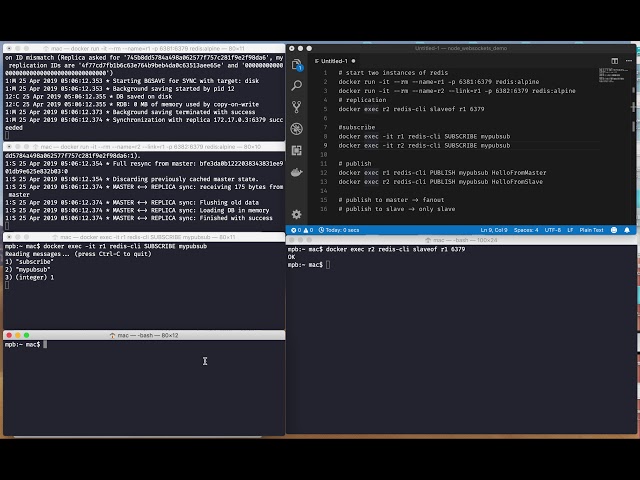This screenshot has width=640, height=480.
Task: Click editor line 9 'r2 redis-cli SUBSCRIBE mypubsub'
Action: click(x=424, y=145)
